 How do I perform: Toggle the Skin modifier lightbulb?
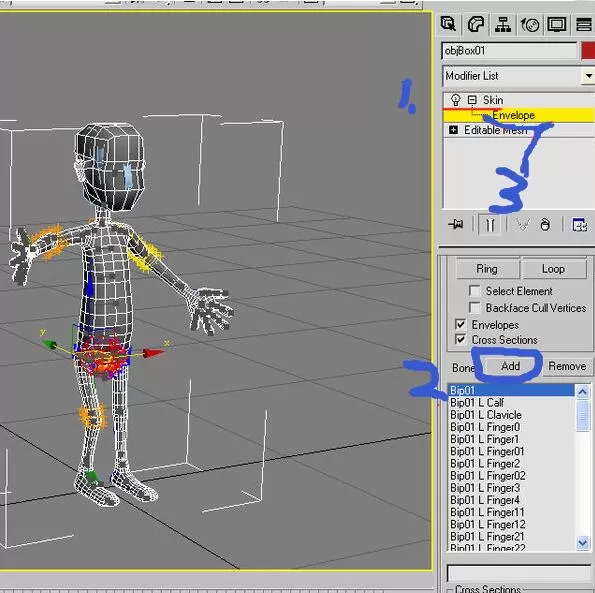tap(455, 100)
